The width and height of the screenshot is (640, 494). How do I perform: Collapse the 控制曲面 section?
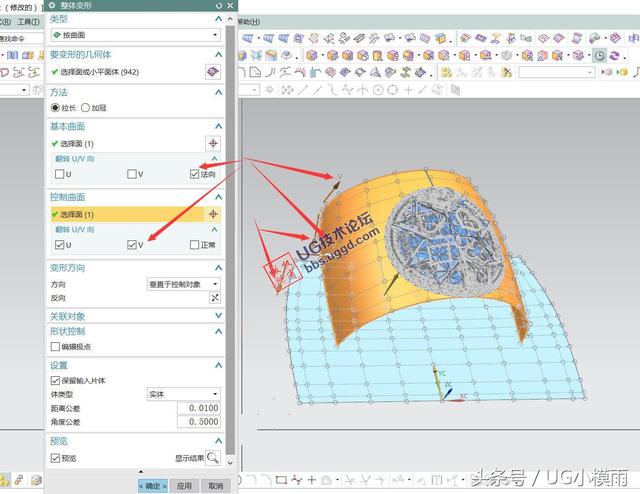pos(218,197)
